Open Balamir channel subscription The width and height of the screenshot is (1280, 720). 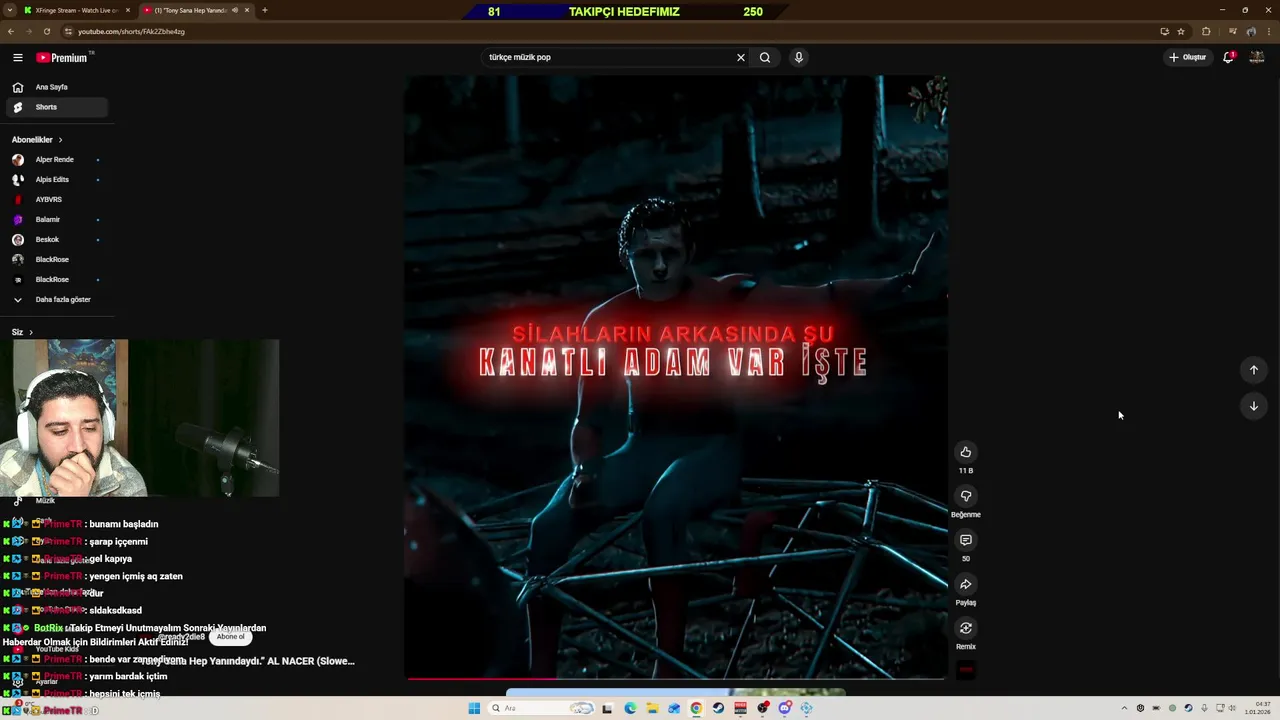[x=55, y=220]
